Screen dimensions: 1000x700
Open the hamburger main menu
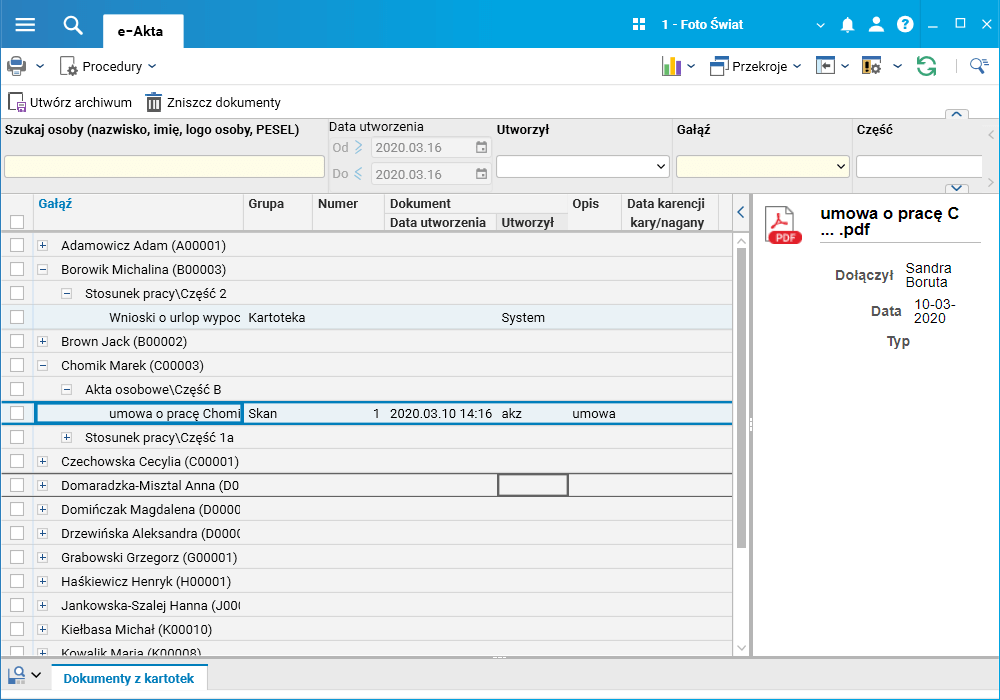click(25, 25)
